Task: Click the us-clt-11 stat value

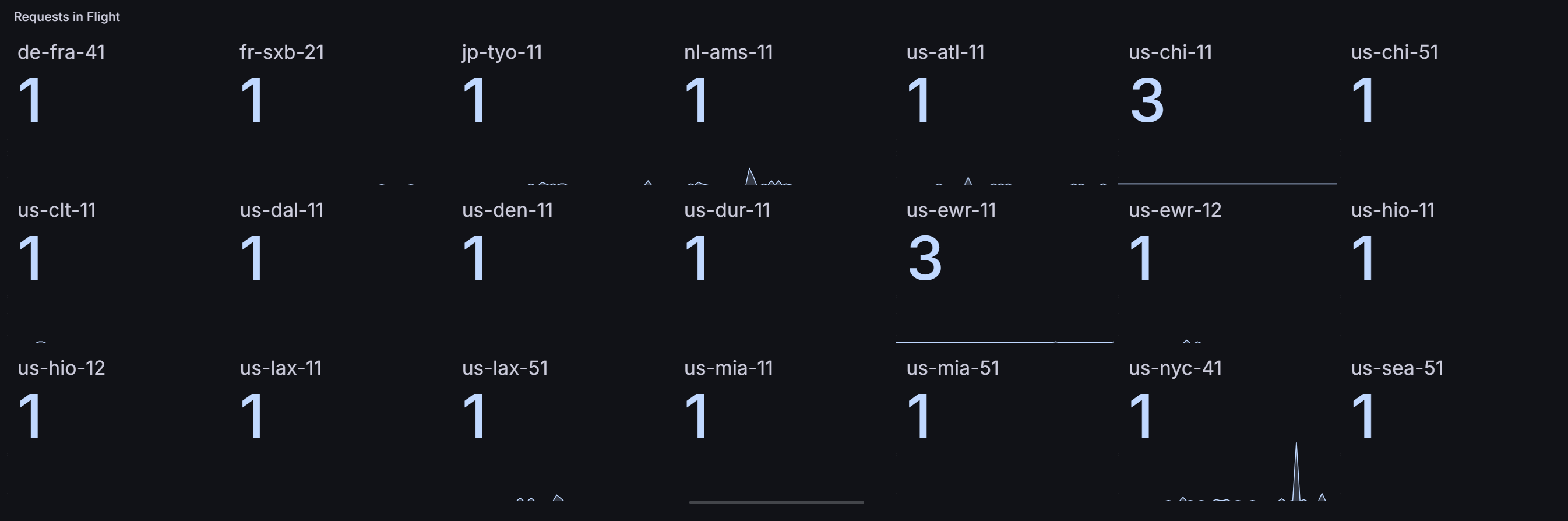Action: (x=30, y=259)
